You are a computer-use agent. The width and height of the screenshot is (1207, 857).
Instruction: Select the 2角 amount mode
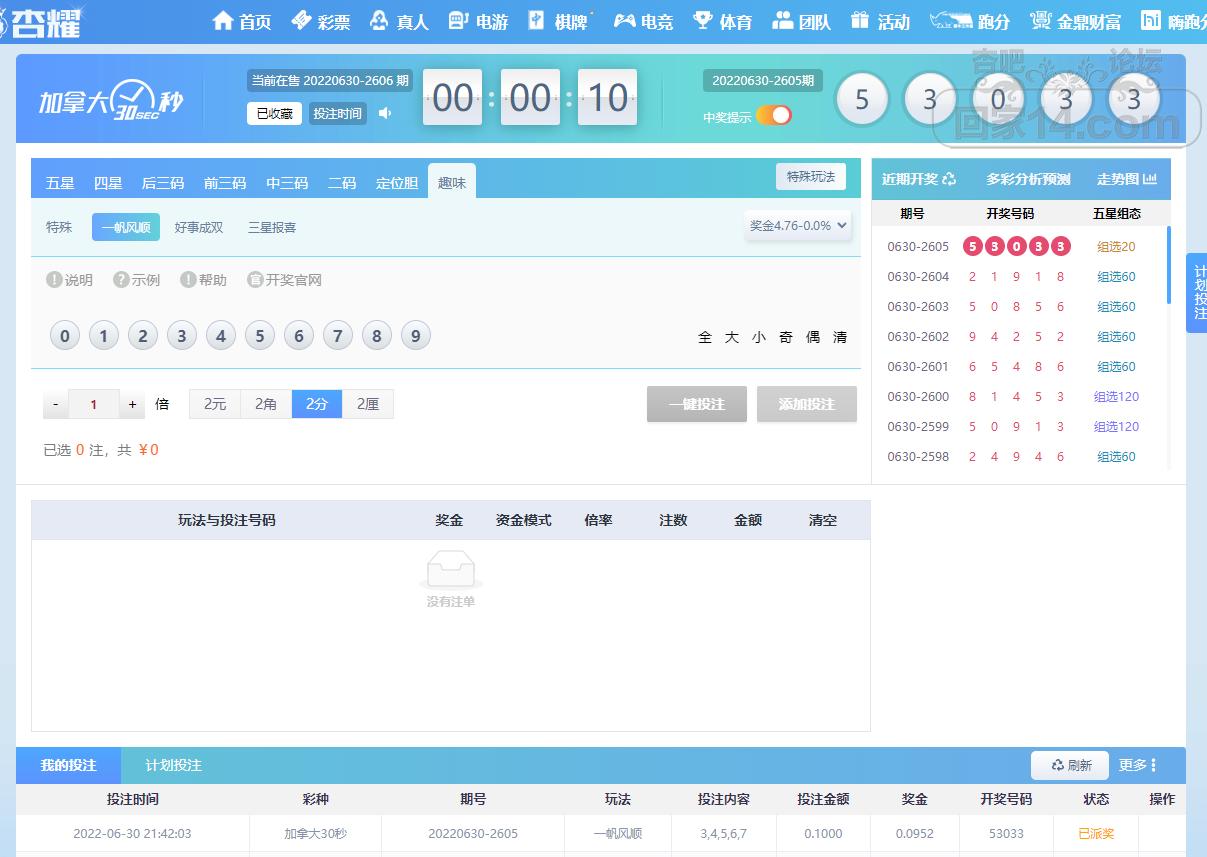click(266, 404)
